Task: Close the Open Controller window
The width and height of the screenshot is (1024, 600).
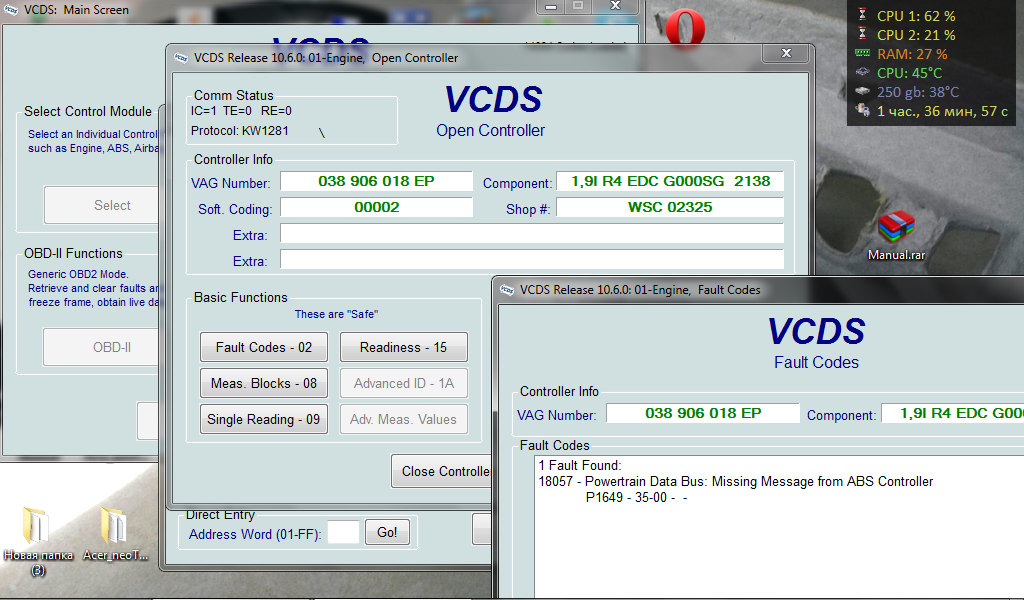Action: (x=786, y=53)
